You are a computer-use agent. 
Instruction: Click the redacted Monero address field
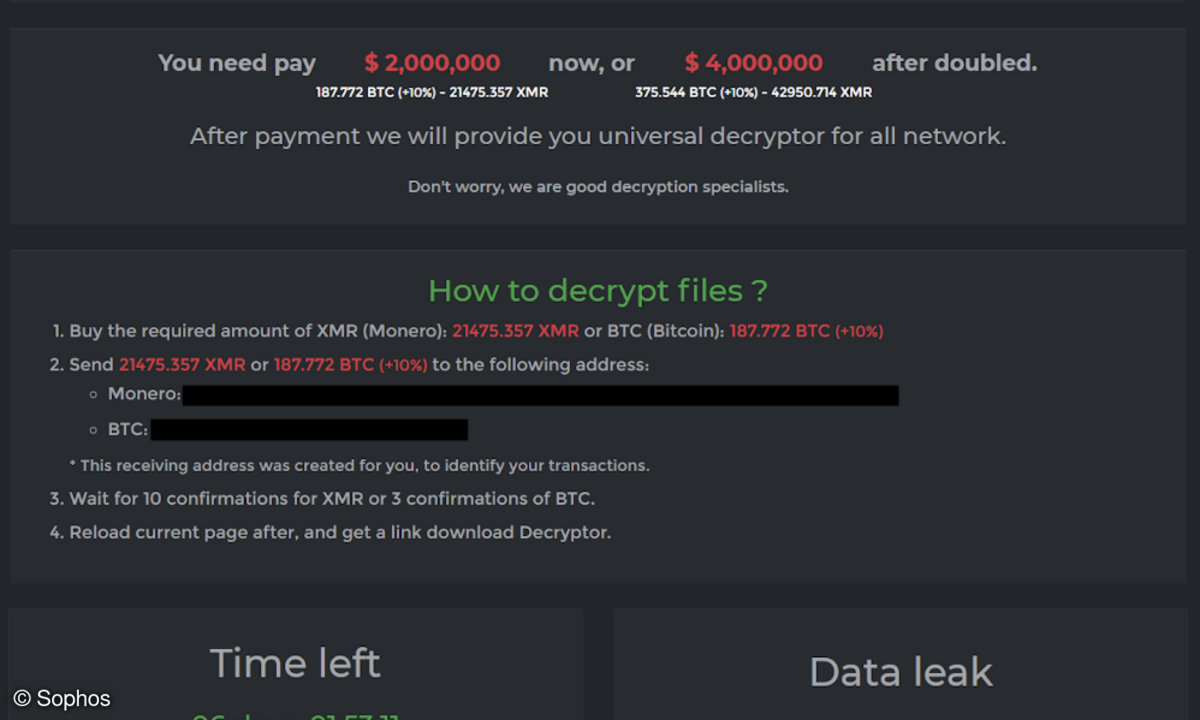click(540, 396)
